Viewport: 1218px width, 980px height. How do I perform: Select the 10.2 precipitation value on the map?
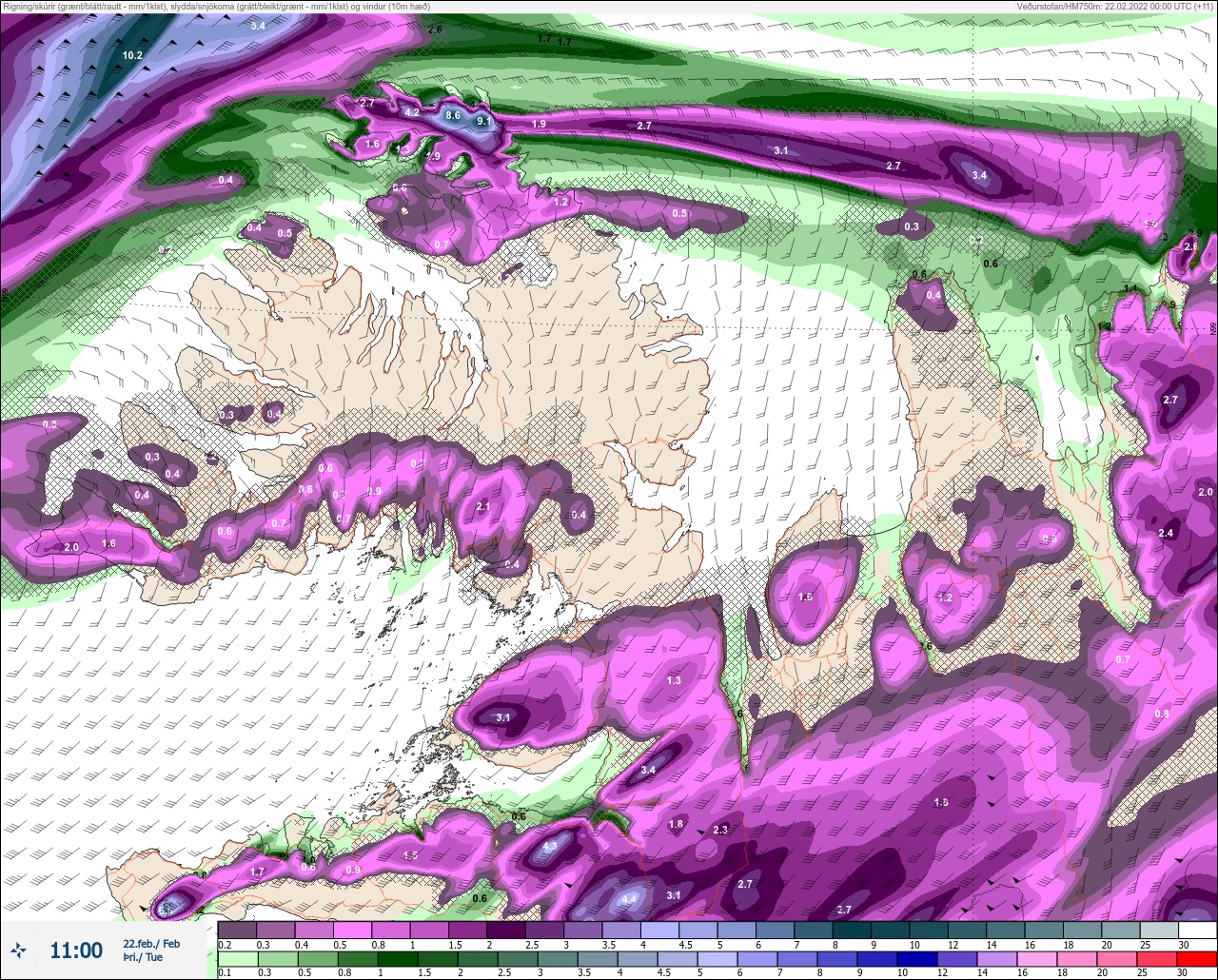(132, 55)
